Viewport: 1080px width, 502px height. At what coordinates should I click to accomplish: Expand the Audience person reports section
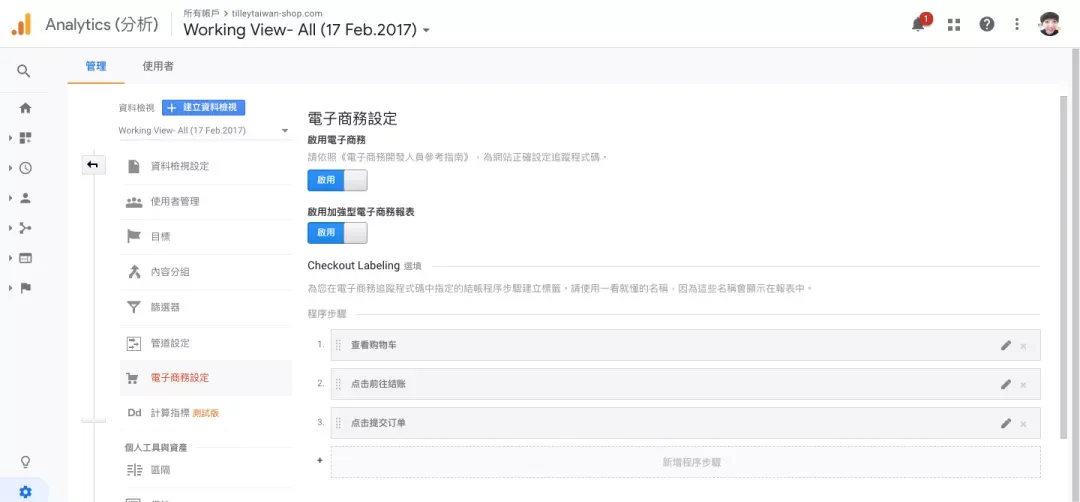pyautogui.click(x=25, y=198)
